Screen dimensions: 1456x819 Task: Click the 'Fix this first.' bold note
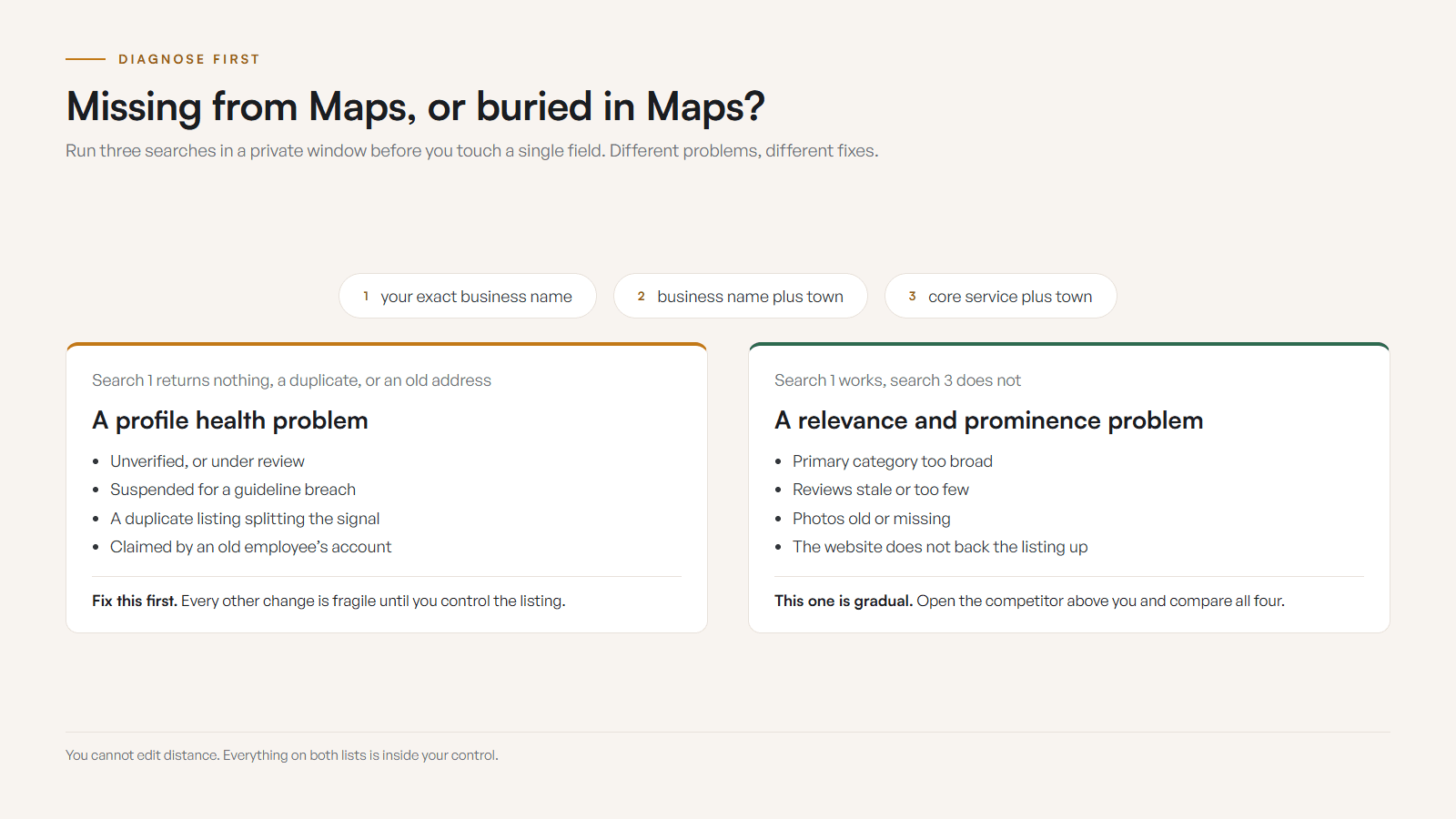coord(135,601)
